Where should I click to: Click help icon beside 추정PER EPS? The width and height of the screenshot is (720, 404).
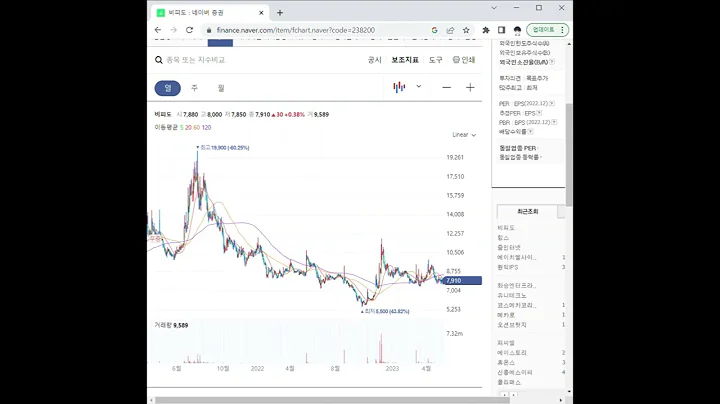tap(539, 113)
